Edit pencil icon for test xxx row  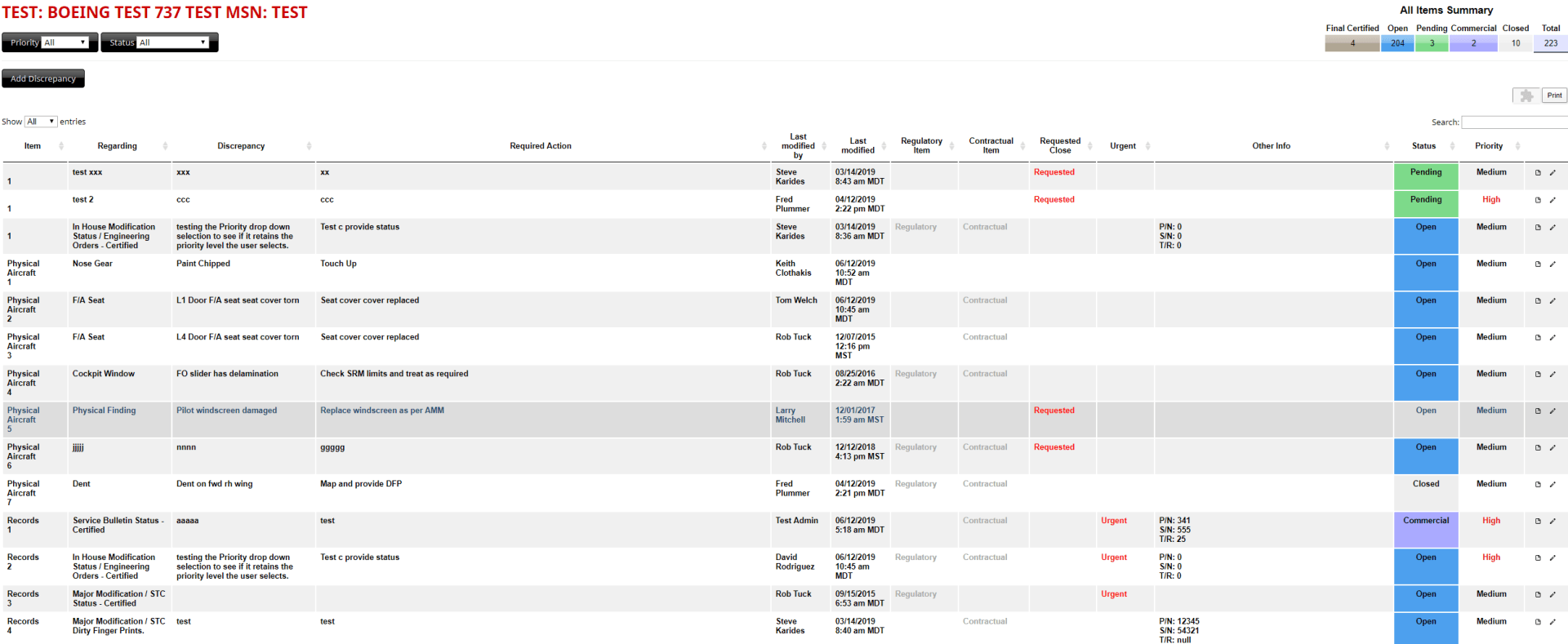[1552, 173]
